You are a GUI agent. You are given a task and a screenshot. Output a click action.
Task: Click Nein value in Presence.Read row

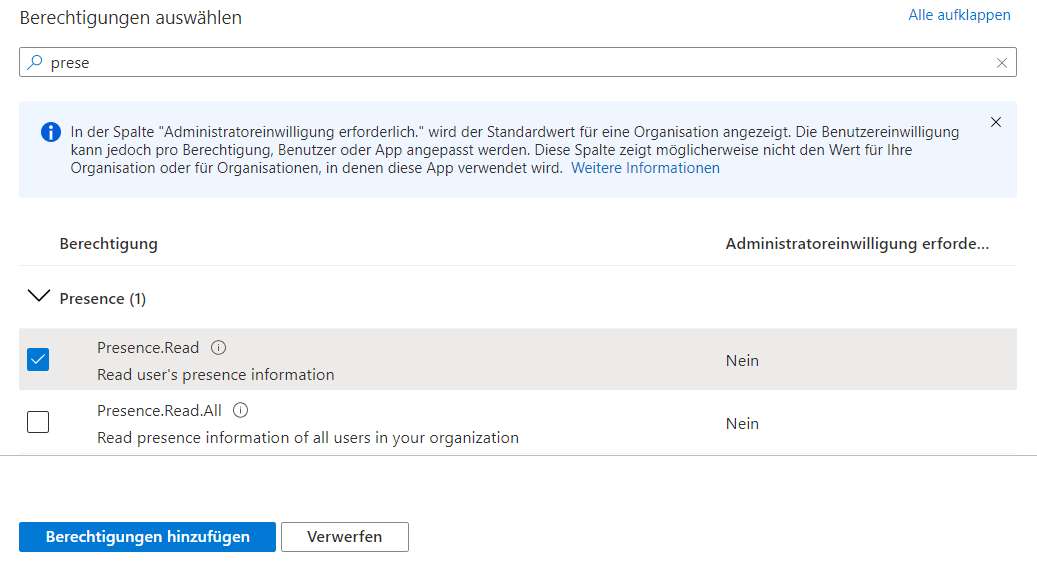coord(742,360)
